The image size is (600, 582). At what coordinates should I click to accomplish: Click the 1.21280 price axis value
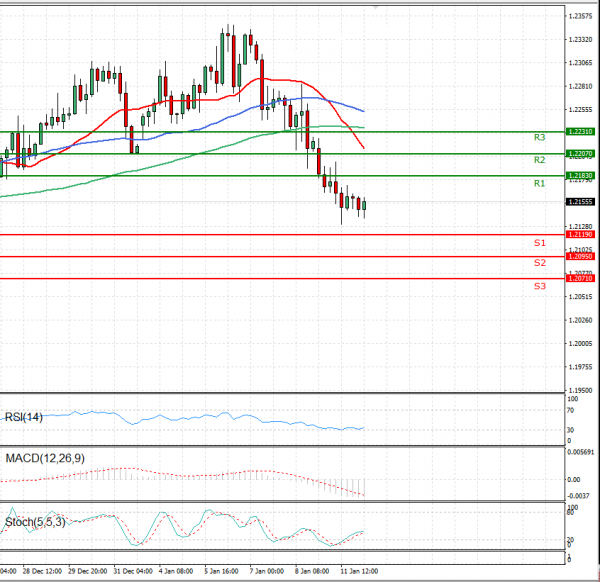coord(580,227)
